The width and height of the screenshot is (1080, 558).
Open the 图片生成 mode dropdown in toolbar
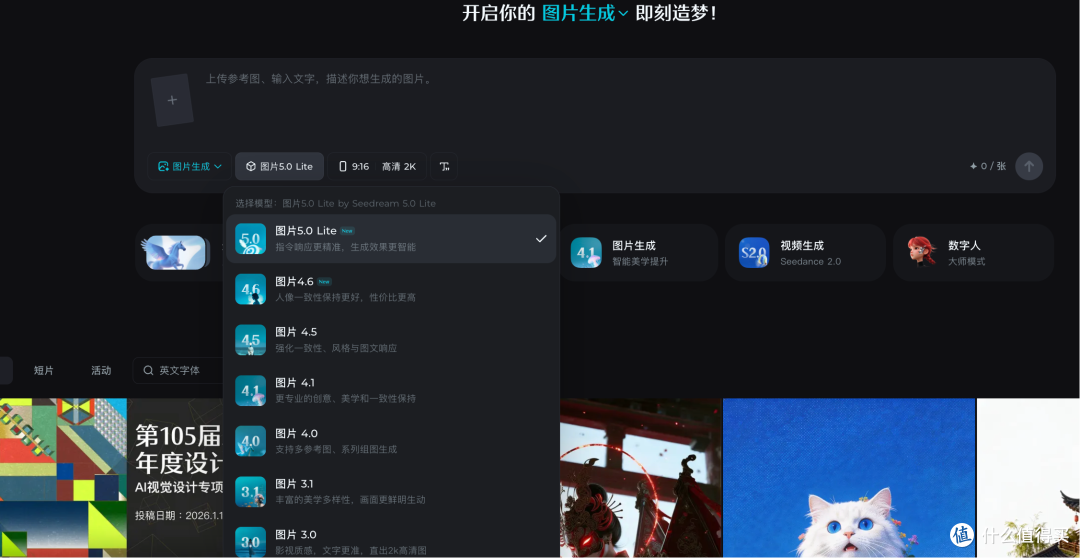pos(189,167)
